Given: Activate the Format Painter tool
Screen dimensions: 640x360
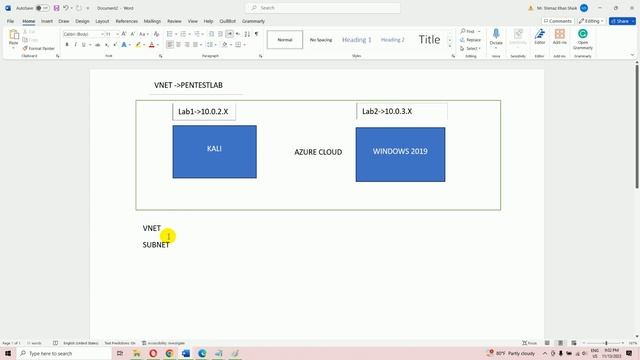Looking at the screenshot, I should 38,48.
